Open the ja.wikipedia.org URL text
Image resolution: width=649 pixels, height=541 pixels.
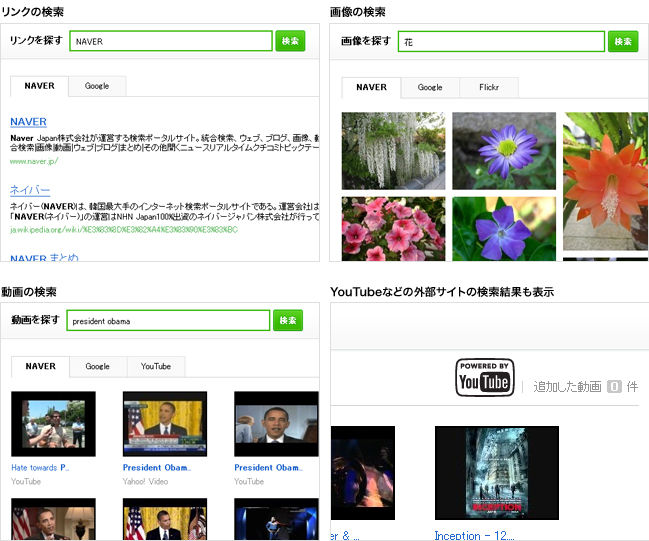(x=124, y=230)
